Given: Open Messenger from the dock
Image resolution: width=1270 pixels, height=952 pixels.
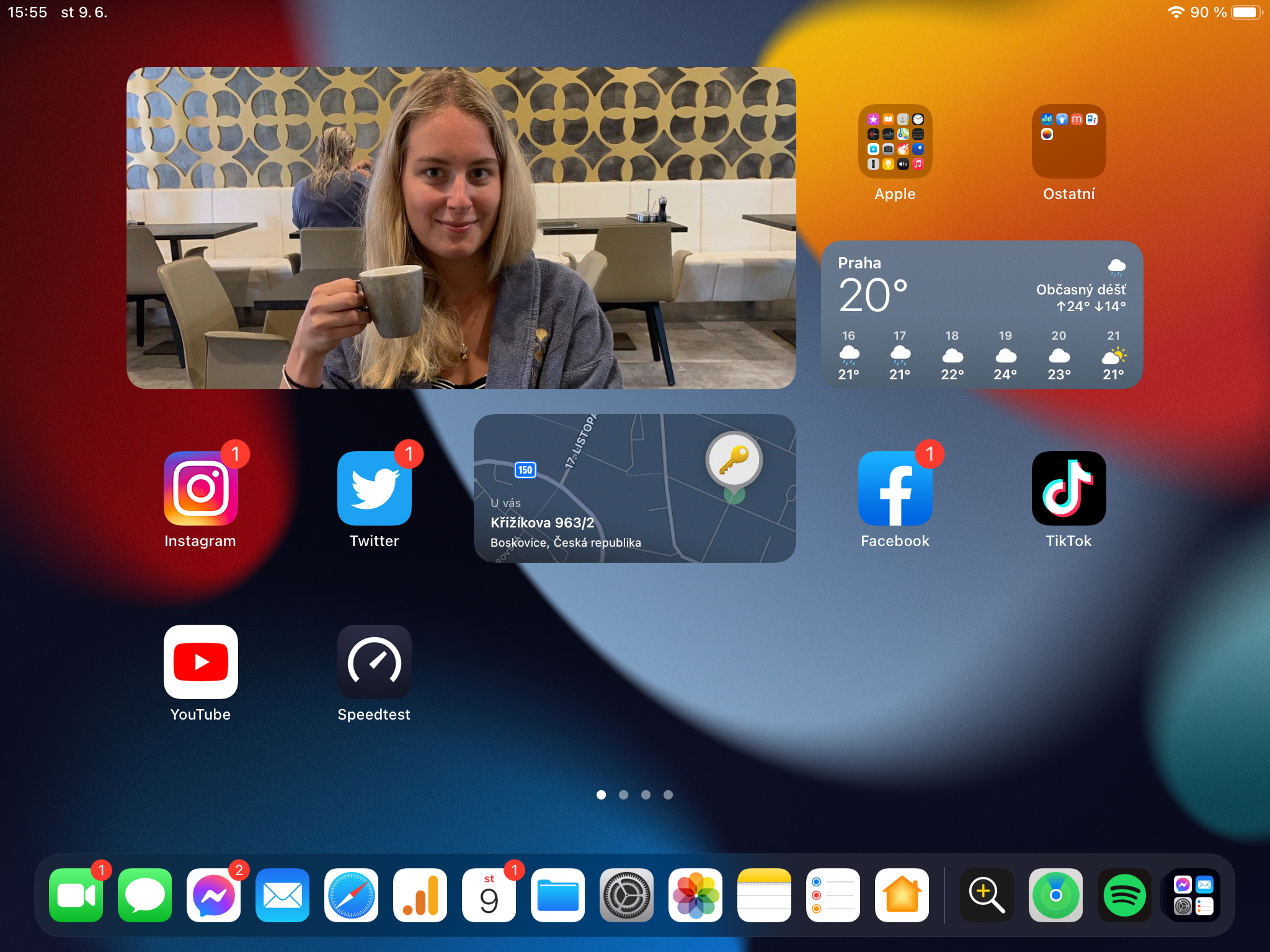Looking at the screenshot, I should (213, 895).
